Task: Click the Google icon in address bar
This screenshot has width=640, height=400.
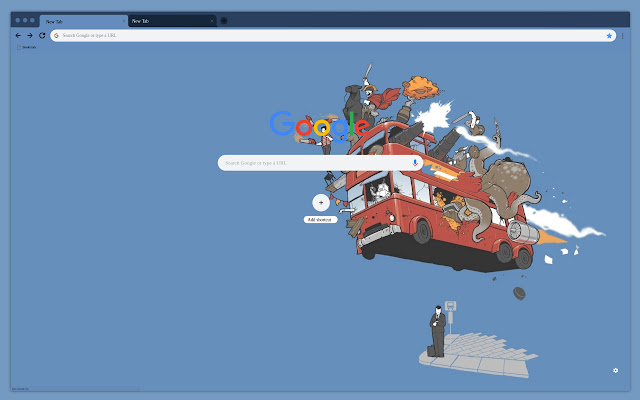Action: pyautogui.click(x=56, y=36)
